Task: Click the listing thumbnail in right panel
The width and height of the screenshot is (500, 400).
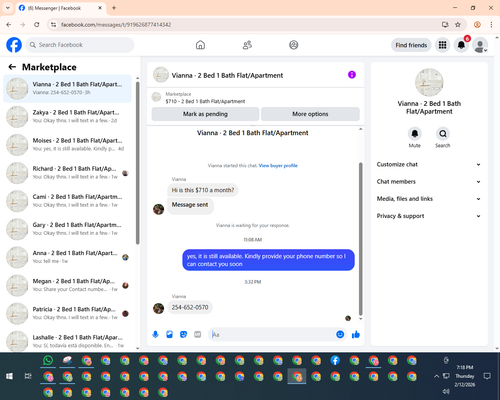Action: click(429, 82)
